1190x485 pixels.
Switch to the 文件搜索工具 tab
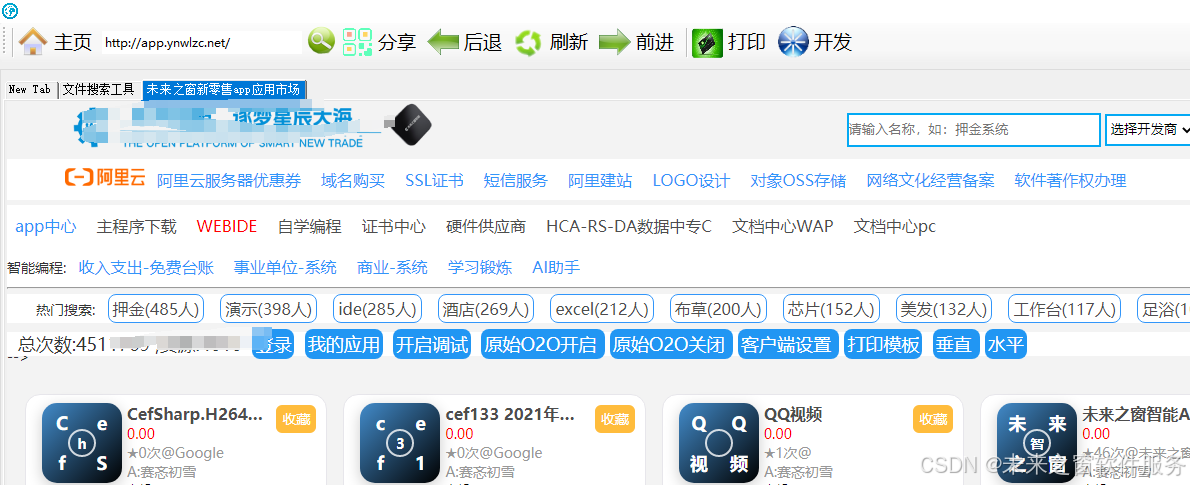[x=98, y=90]
